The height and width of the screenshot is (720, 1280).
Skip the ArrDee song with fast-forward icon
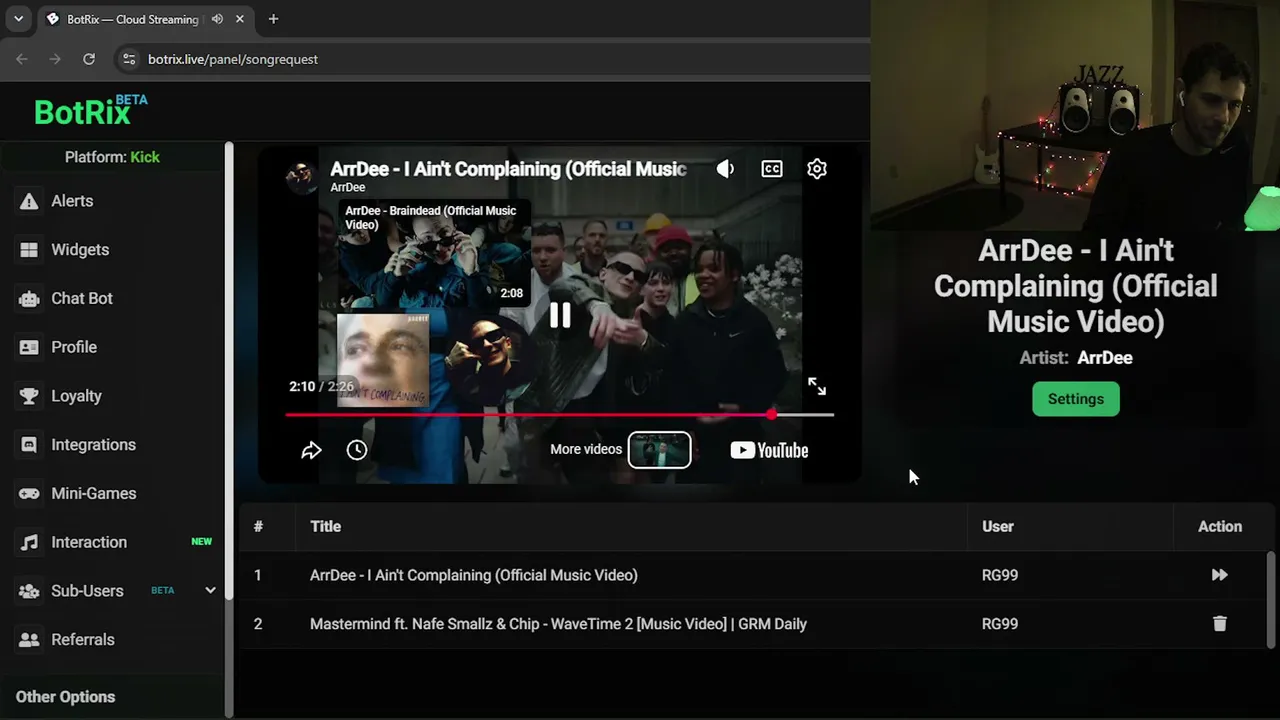tap(1219, 575)
